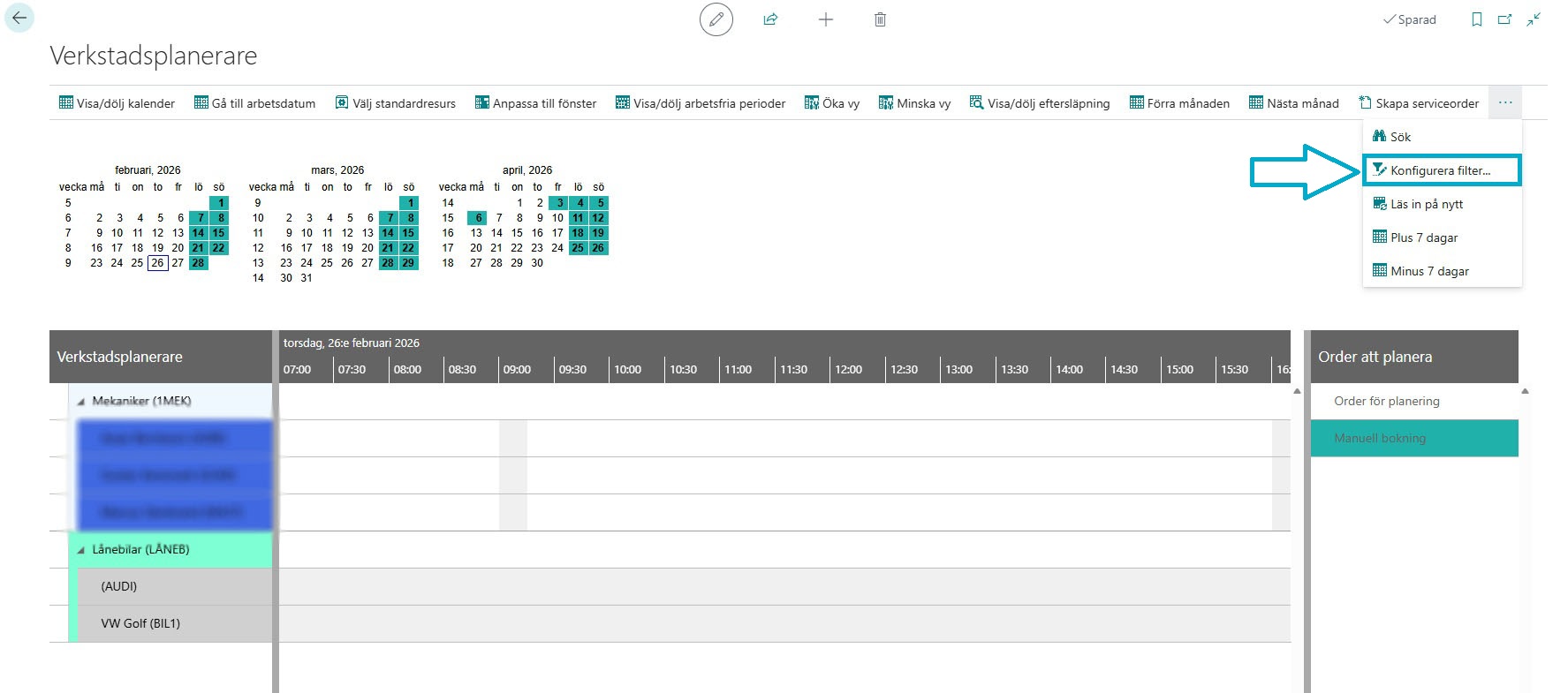This screenshot has width=1568, height=693.
Task: Click the back arrow button
Action: coord(19,18)
